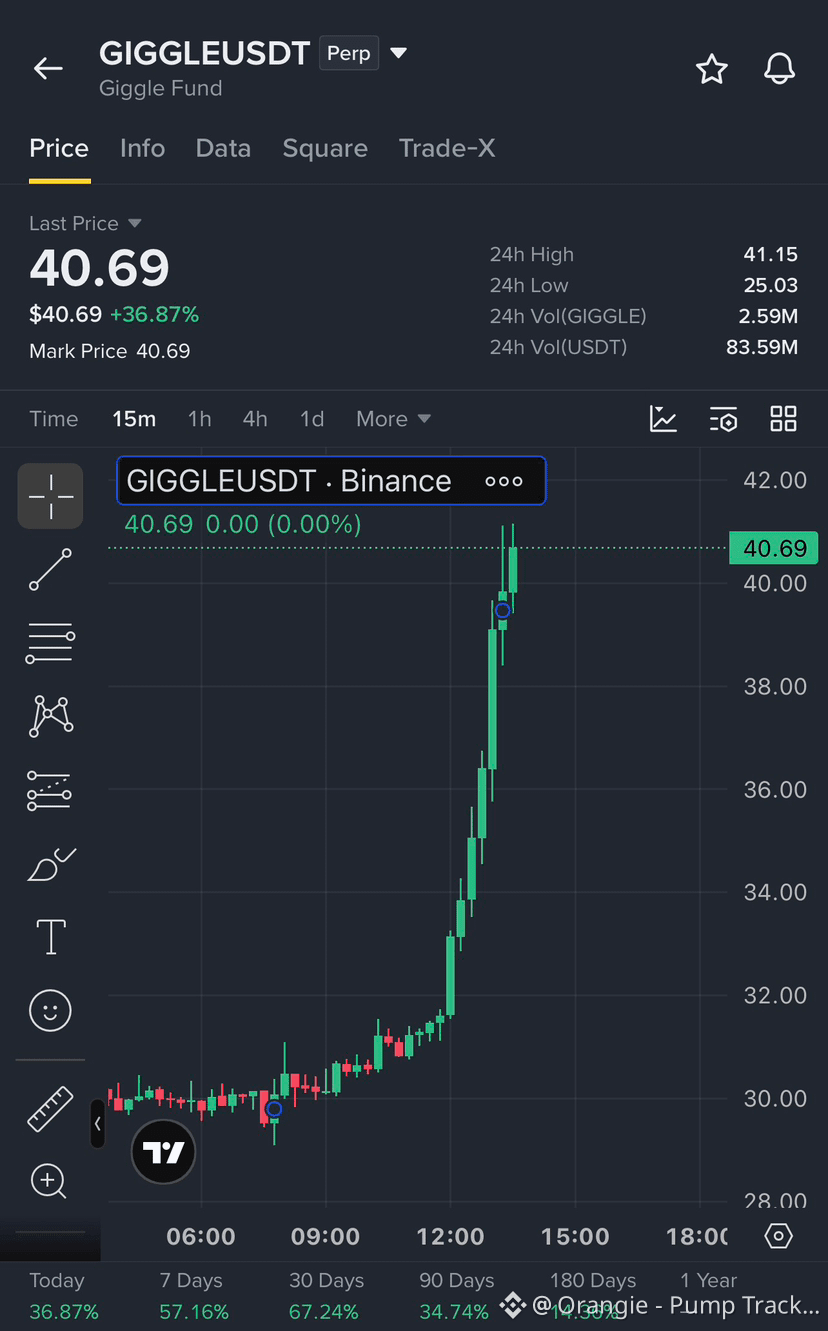
Task: Open the GIGGLEUSDT pair selector dropdown arrow
Action: tap(398, 53)
